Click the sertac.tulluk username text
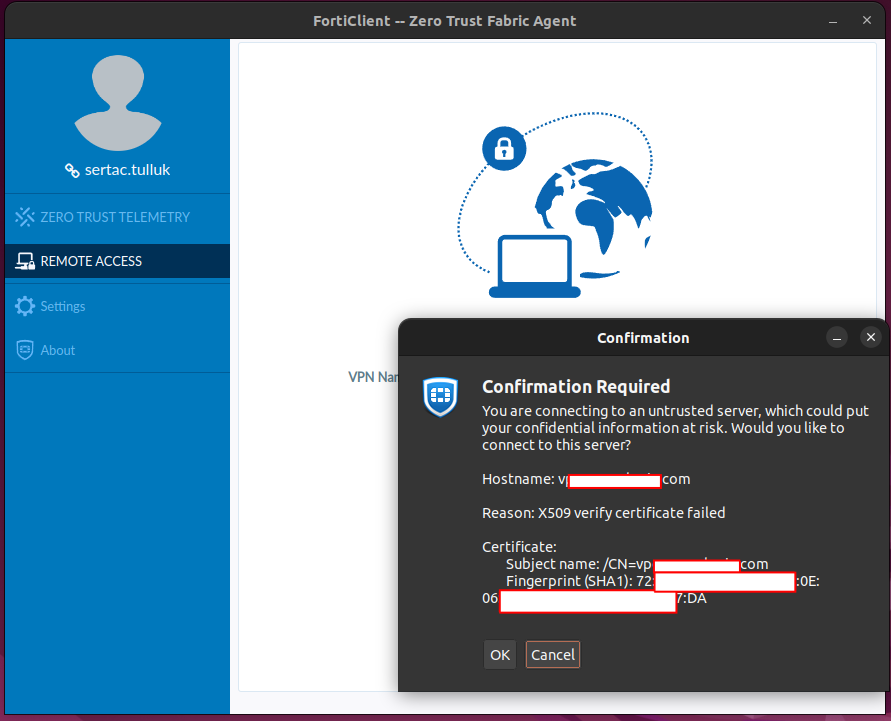Image resolution: width=891 pixels, height=721 pixels. 127,170
